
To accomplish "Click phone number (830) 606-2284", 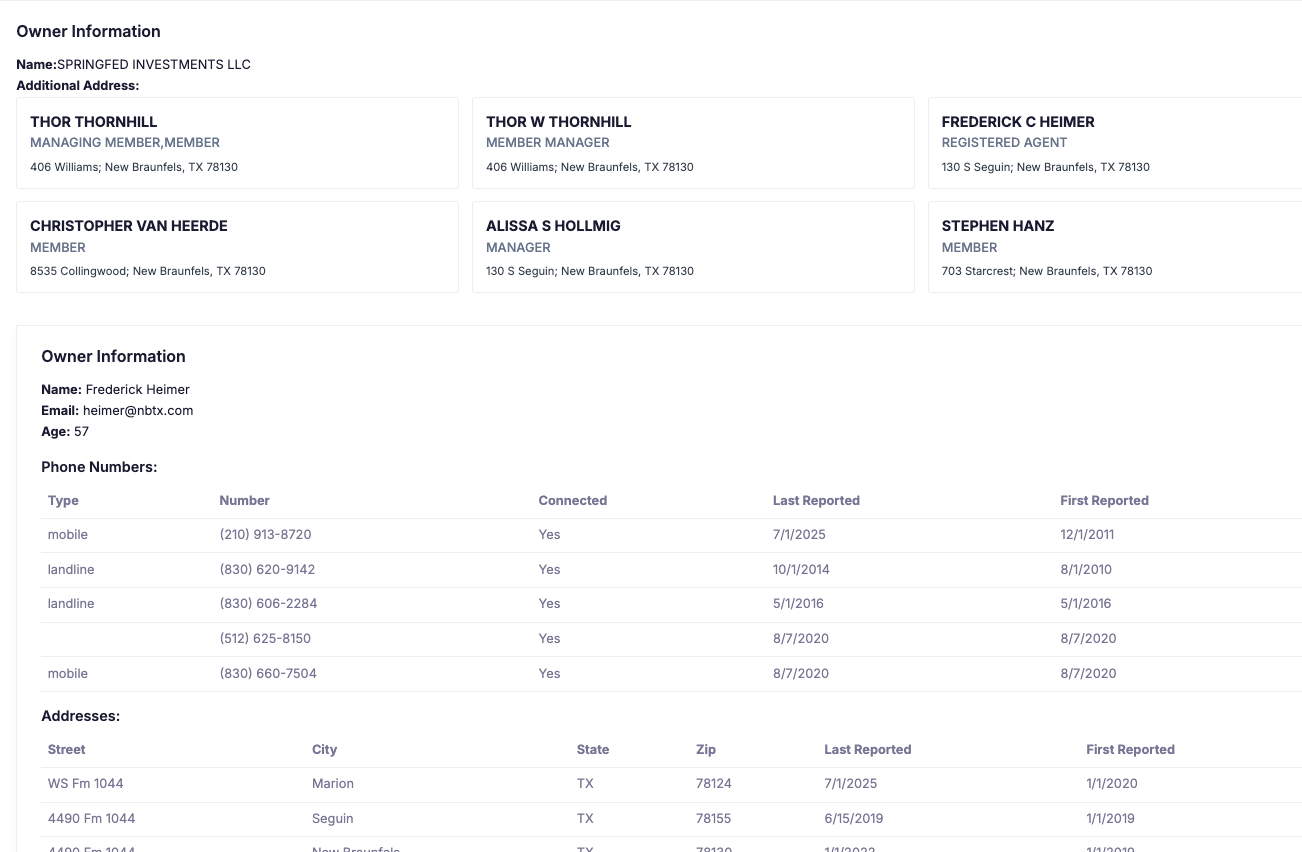I will (x=268, y=603).
